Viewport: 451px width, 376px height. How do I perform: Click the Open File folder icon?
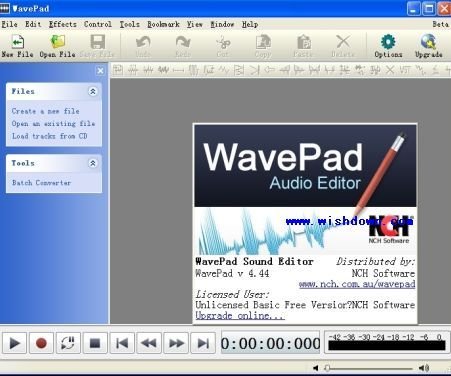tap(57, 42)
